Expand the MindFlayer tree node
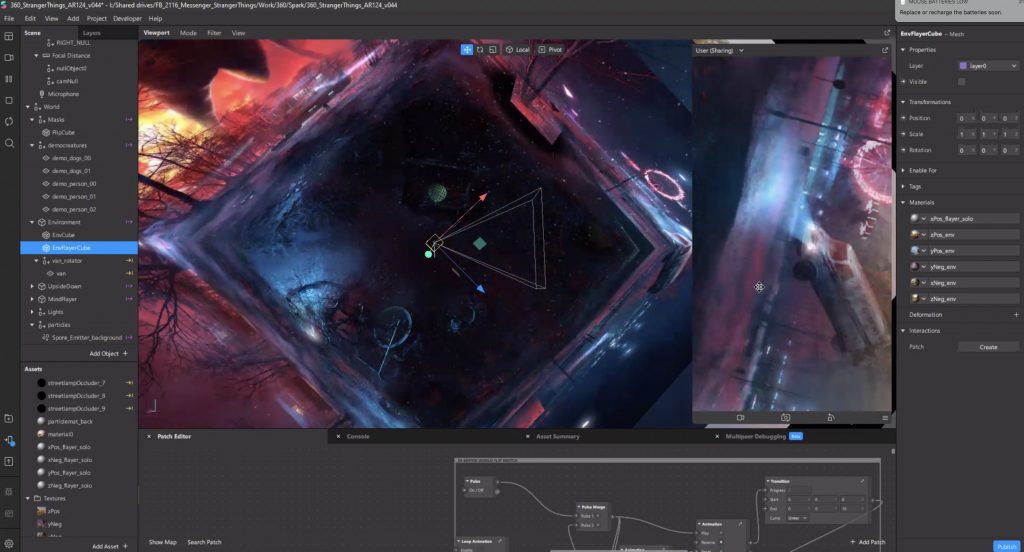Screen dimensions: 1024x552 pyautogui.click(x=32, y=299)
